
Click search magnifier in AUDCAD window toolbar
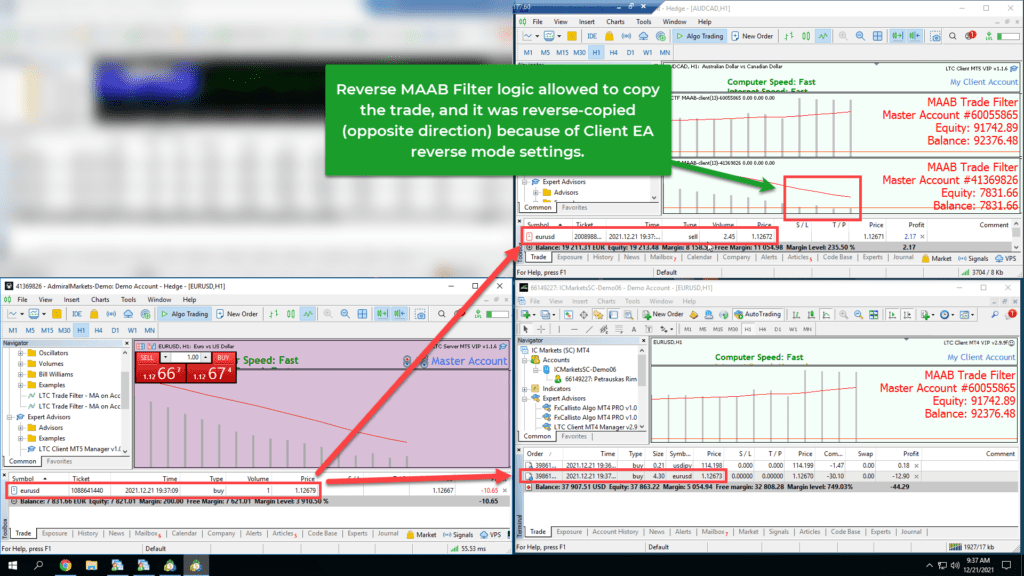click(x=953, y=37)
